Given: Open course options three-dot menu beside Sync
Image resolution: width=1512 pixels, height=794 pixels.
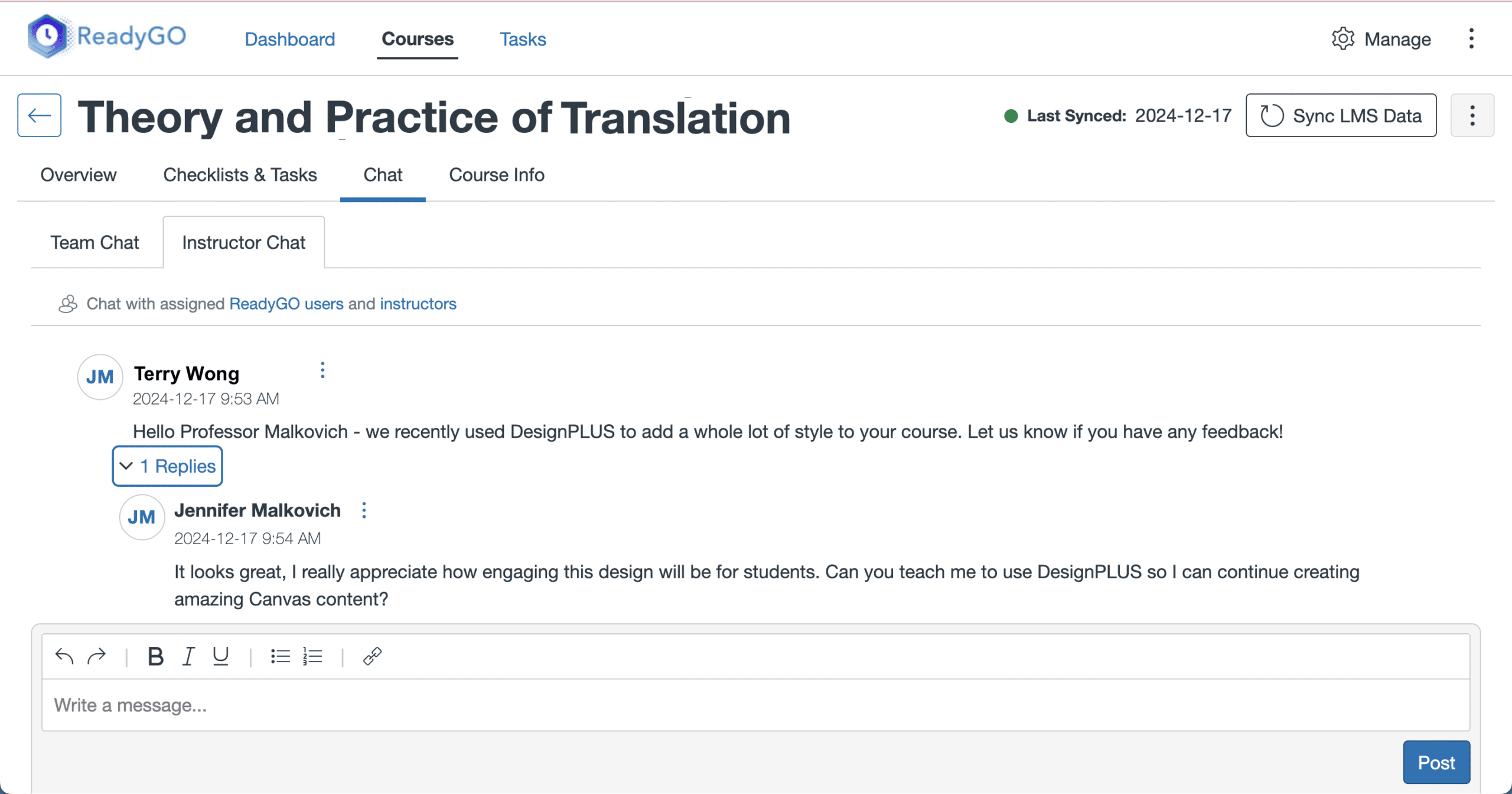Looking at the screenshot, I should click(1472, 115).
